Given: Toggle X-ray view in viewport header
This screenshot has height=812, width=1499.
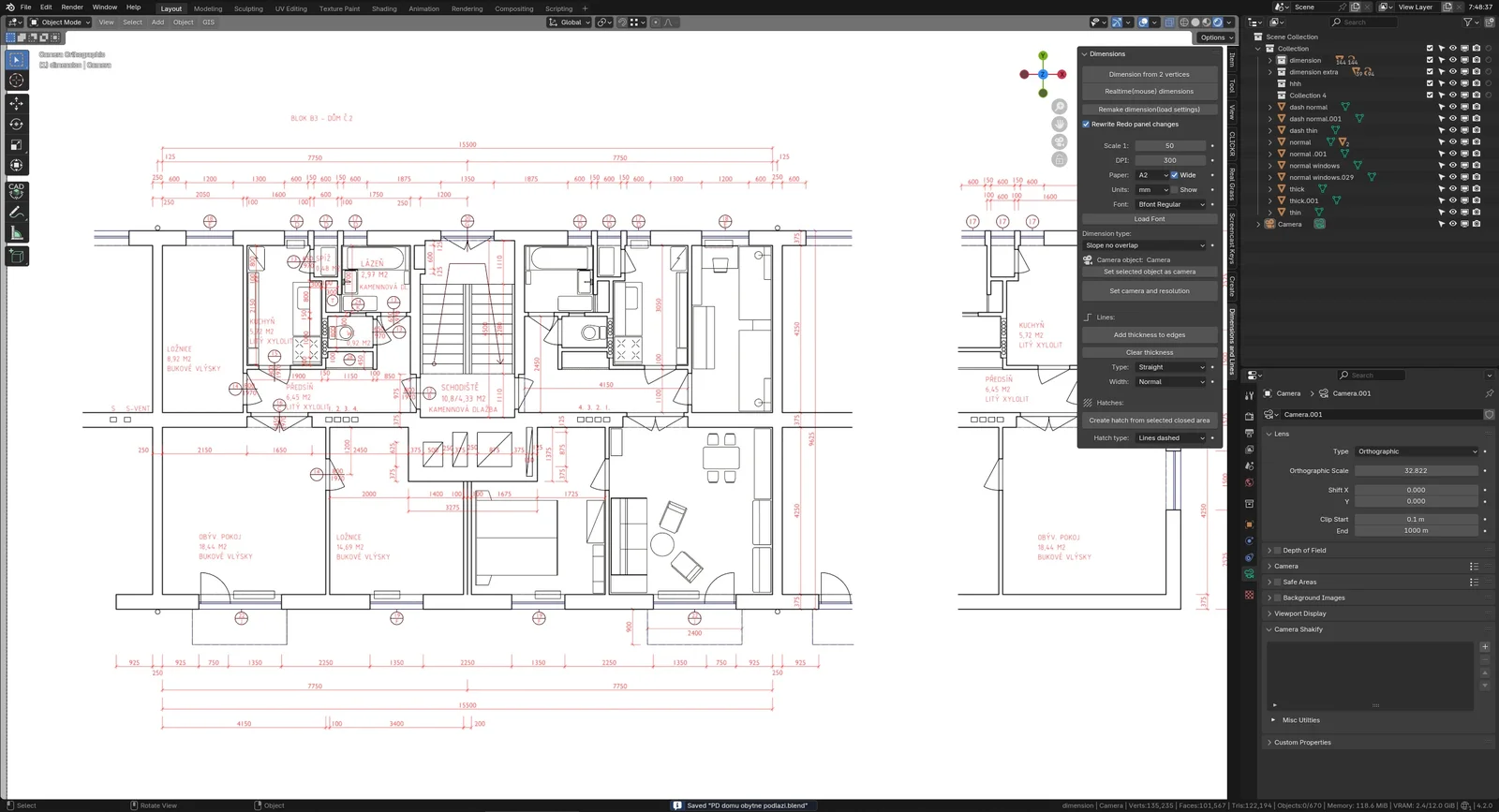Looking at the screenshot, I should point(1169,22).
